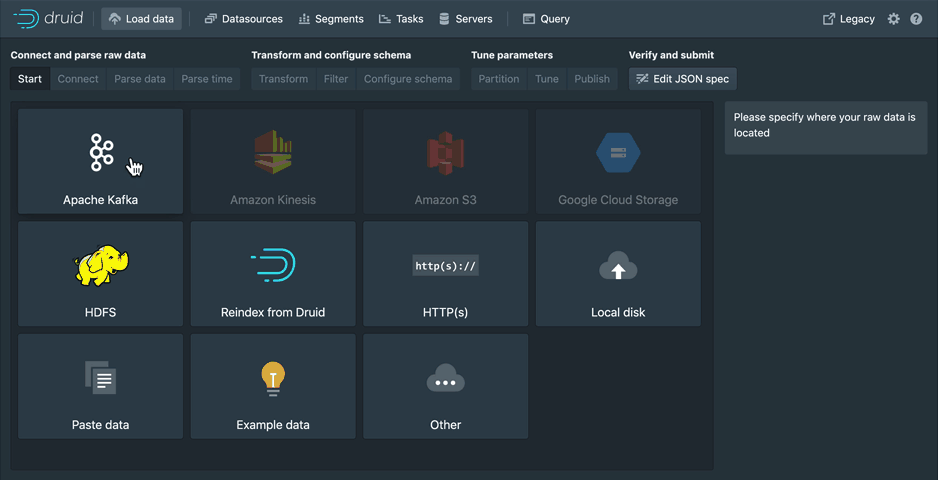Select the Start step tab
This screenshot has height=480, width=938.
(x=30, y=79)
